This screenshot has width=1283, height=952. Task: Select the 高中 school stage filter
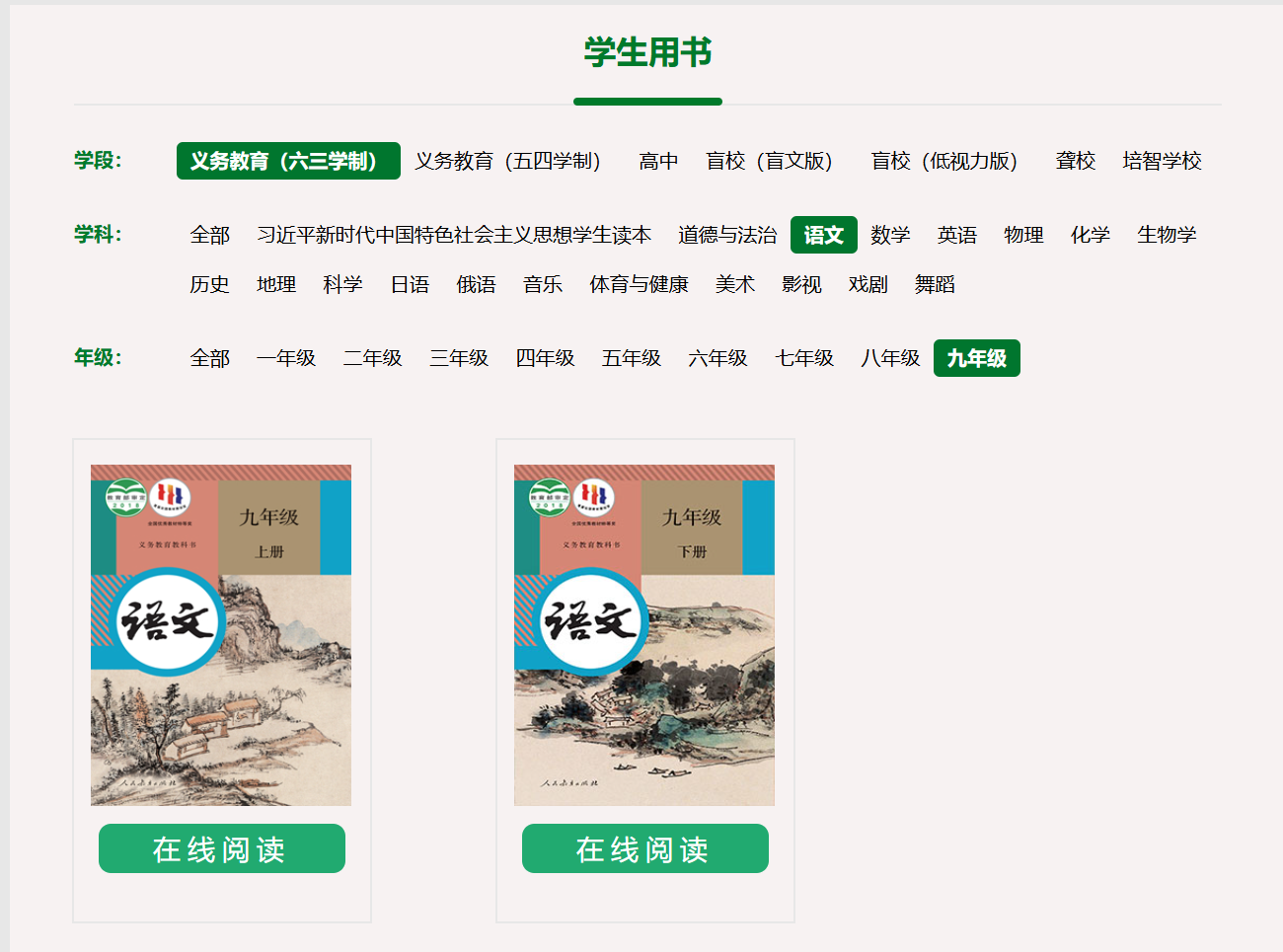[658, 161]
